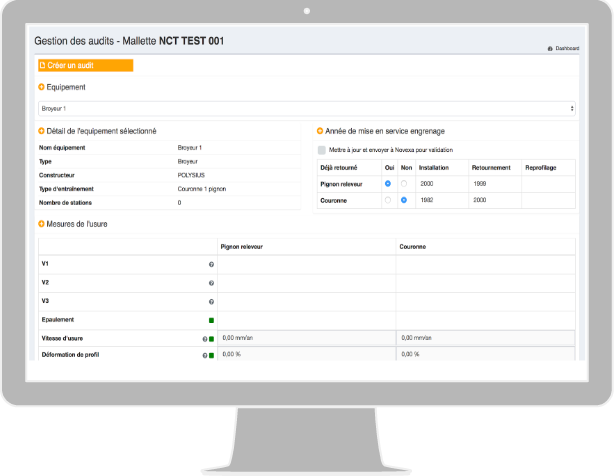Image resolution: width=615 pixels, height=476 pixels.
Task: Select Oui for Couronne
Action: point(387,200)
